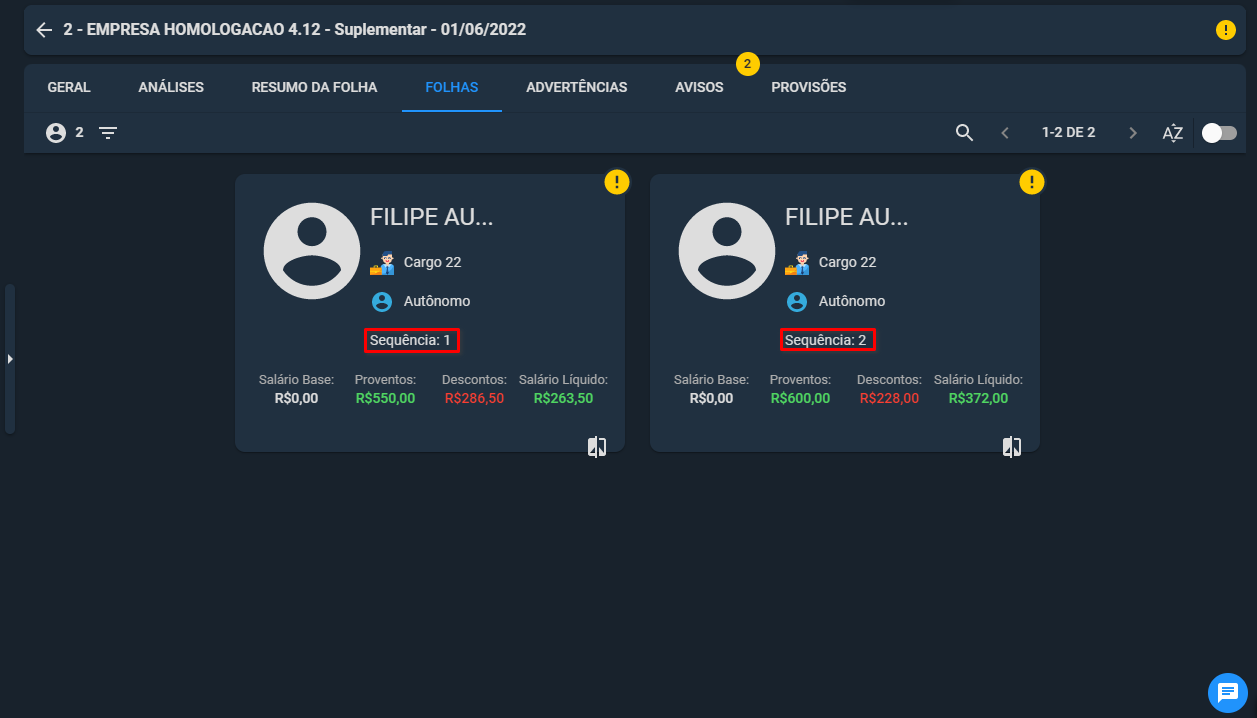
Task: Click Descontos value R$286,50
Action: click(474, 398)
